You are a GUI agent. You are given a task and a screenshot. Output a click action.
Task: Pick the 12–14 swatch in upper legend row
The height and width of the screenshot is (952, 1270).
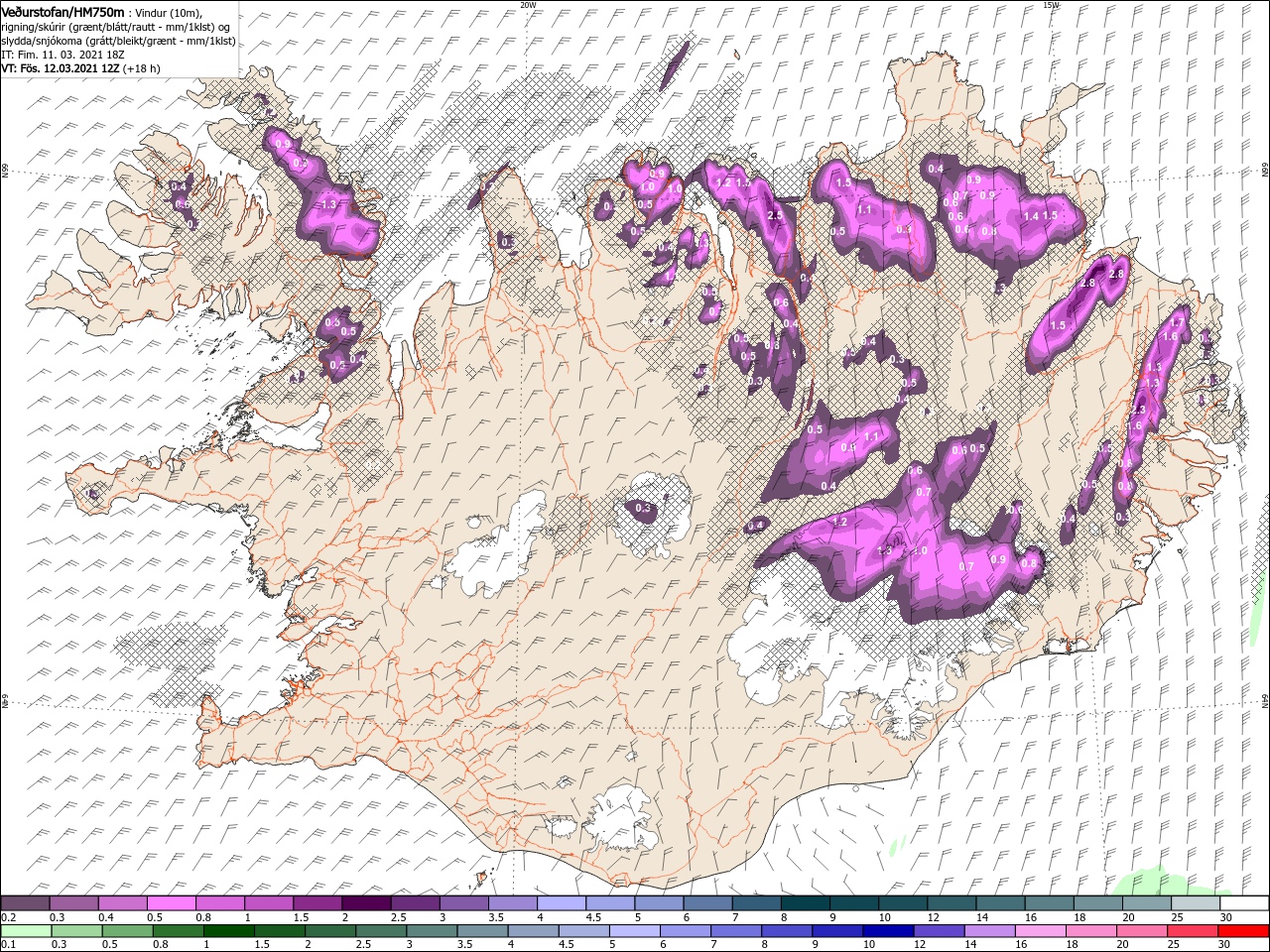(x=952, y=903)
